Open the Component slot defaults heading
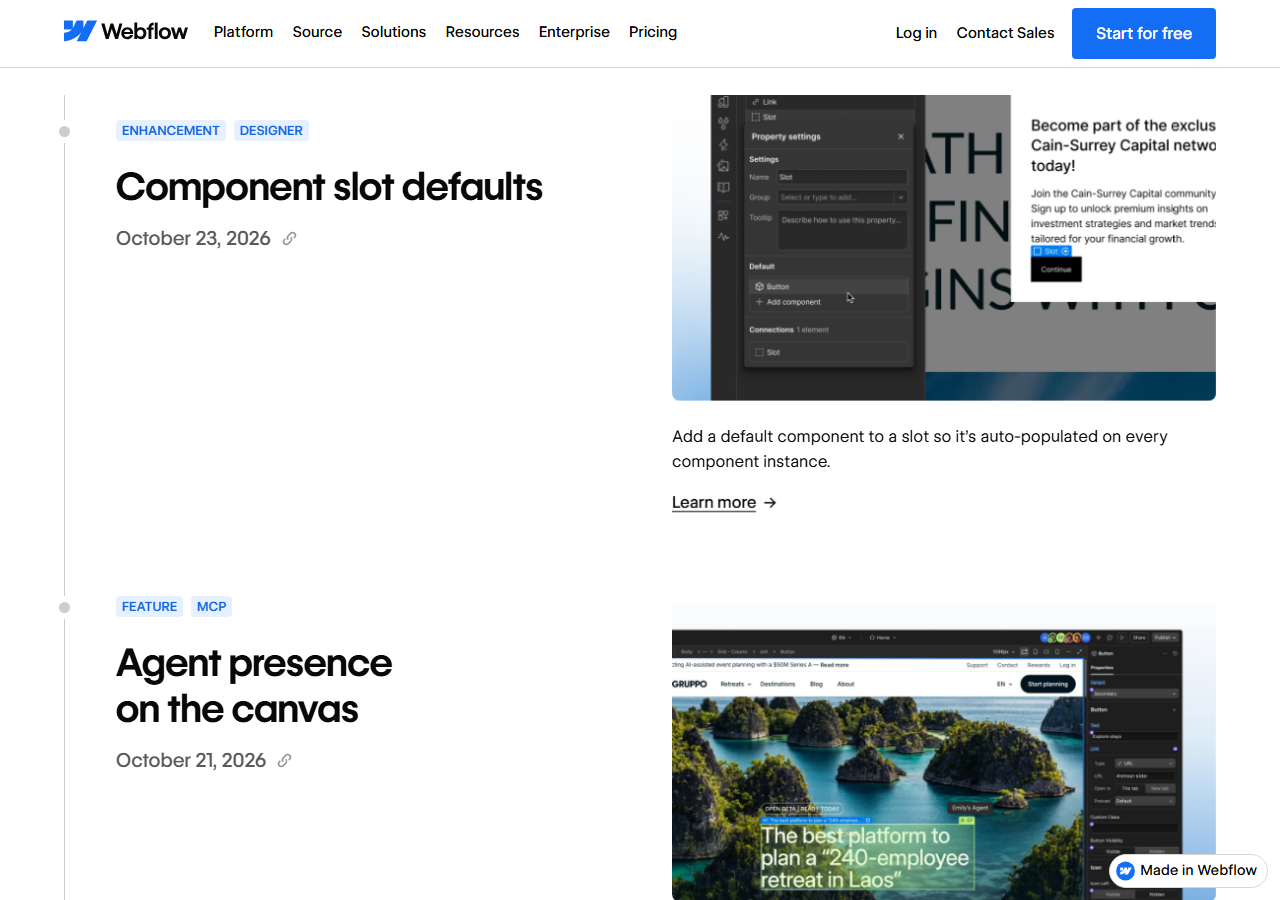 point(329,187)
